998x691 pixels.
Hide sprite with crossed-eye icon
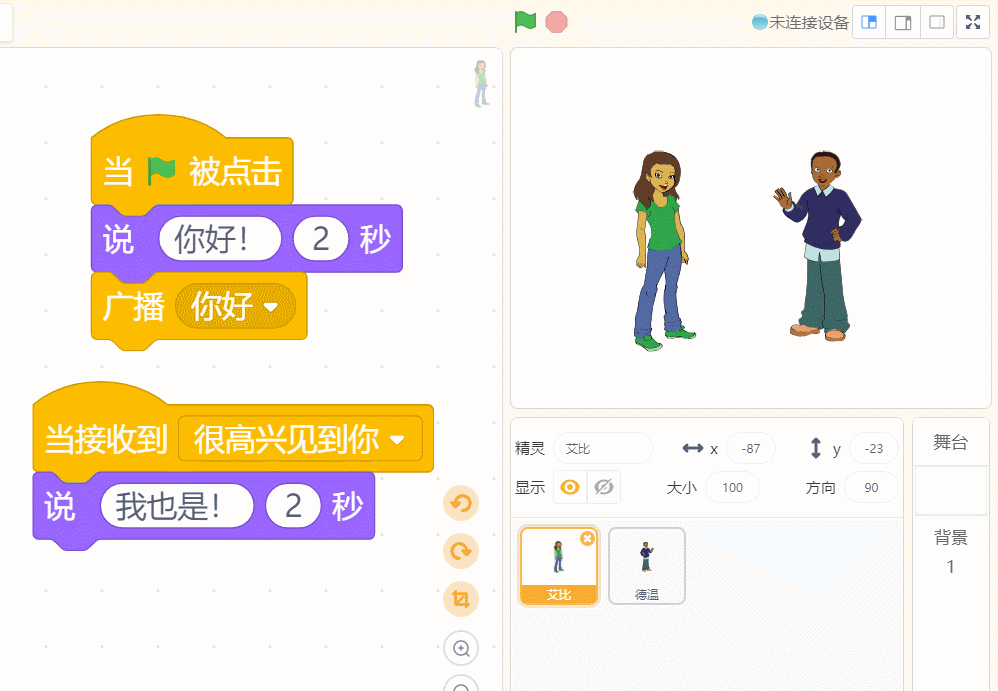click(x=603, y=487)
